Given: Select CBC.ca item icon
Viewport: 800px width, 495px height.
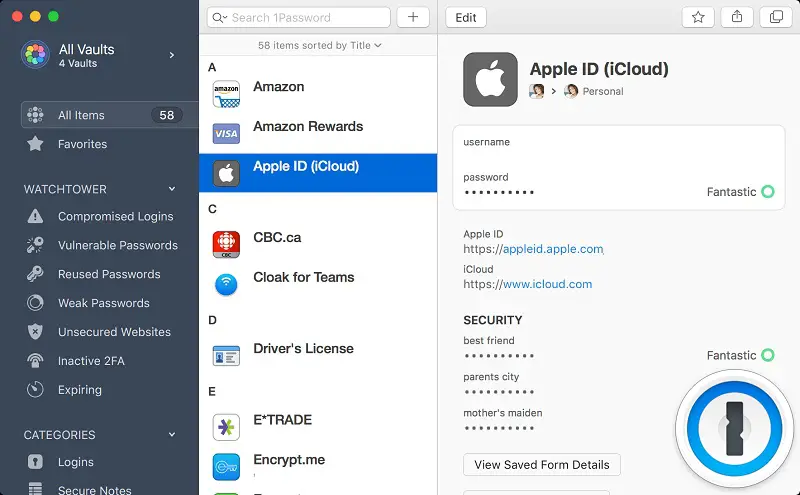Looking at the screenshot, I should (x=226, y=244).
